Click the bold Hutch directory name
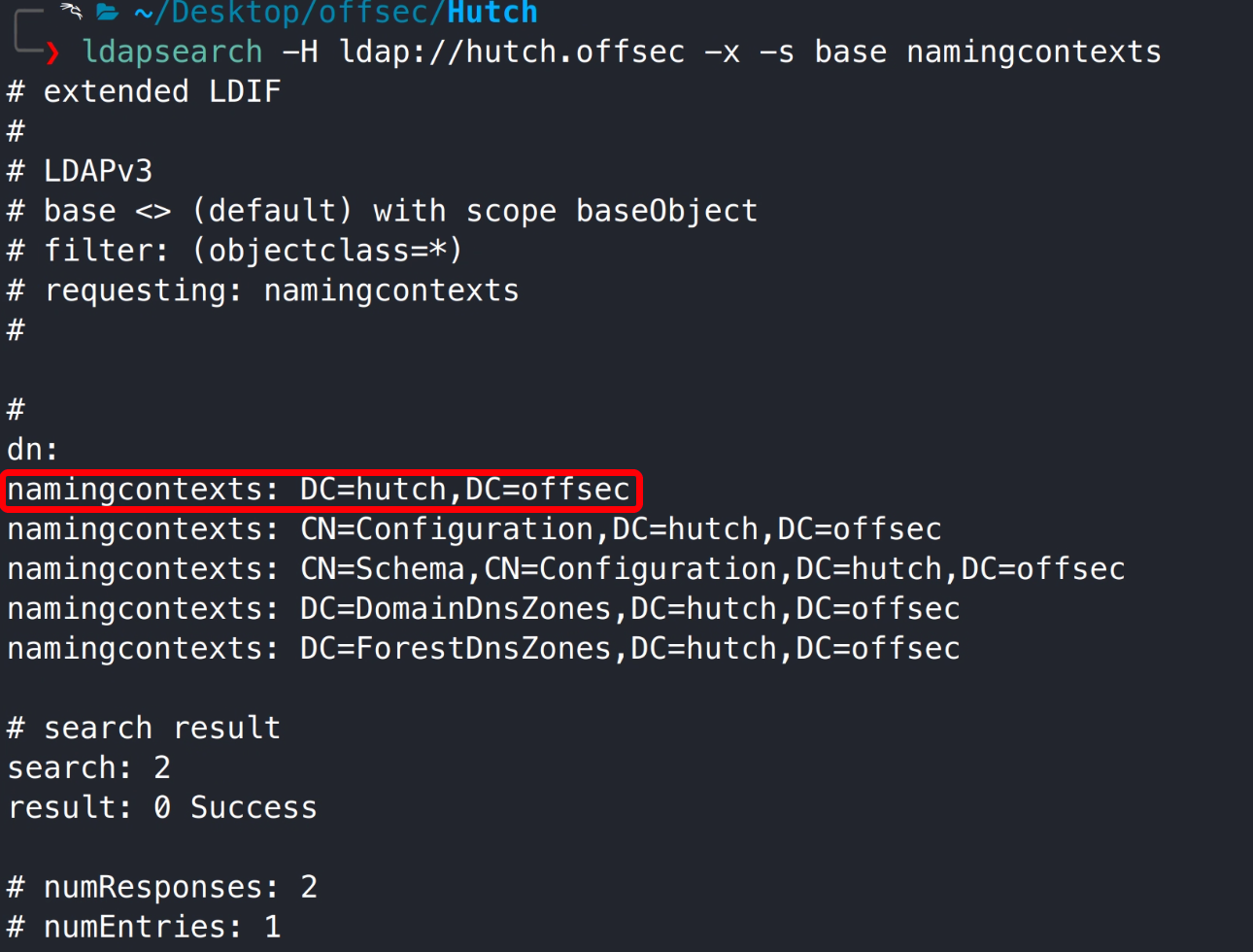The image size is (1253, 952). pyautogui.click(x=491, y=13)
